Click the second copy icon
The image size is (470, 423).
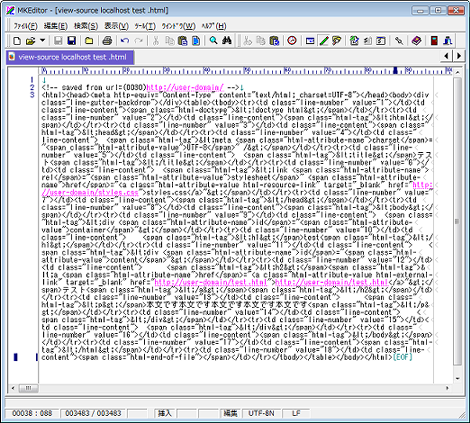click(x=261, y=41)
